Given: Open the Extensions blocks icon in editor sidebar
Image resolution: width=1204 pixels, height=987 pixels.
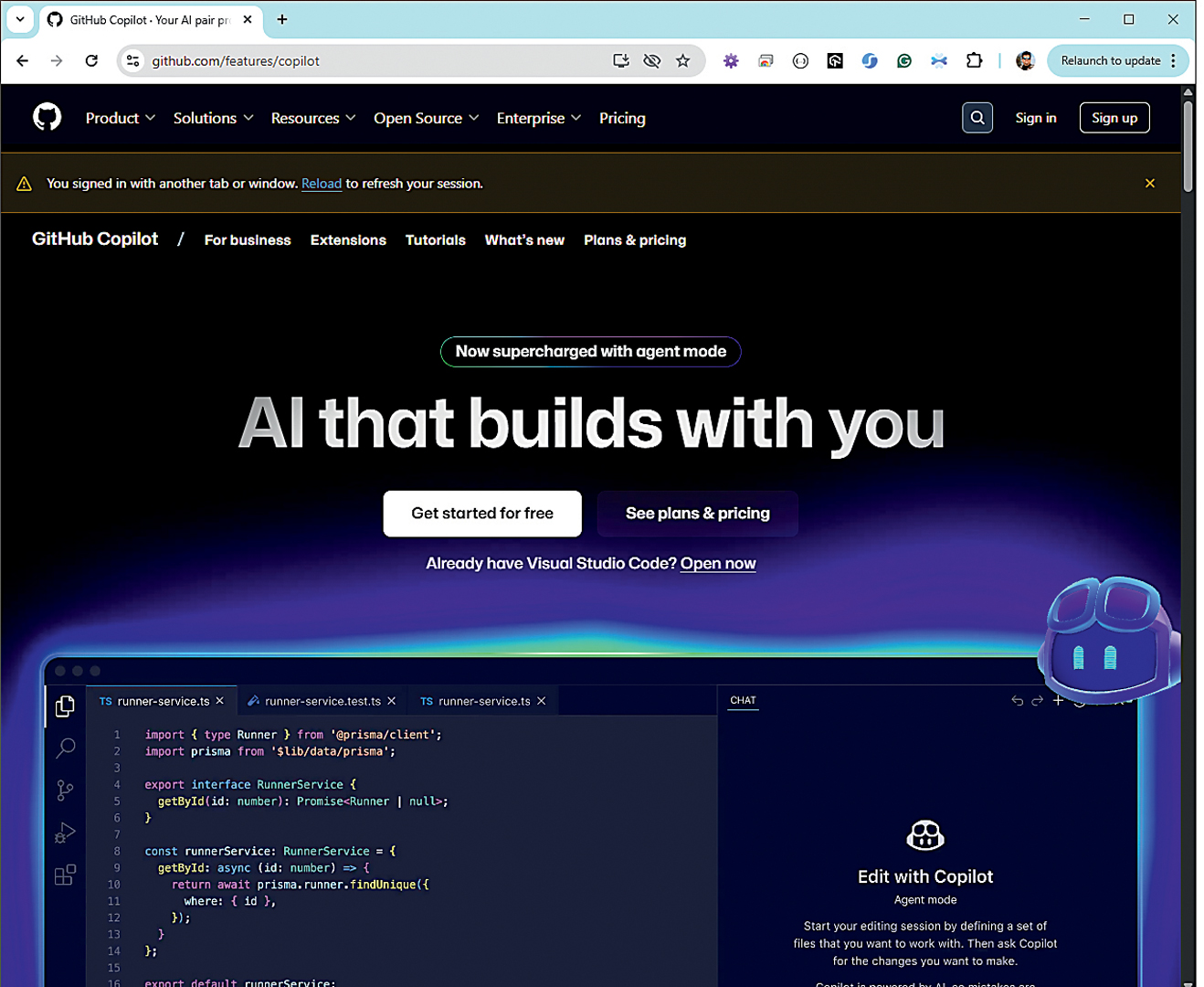Looking at the screenshot, I should point(65,875).
